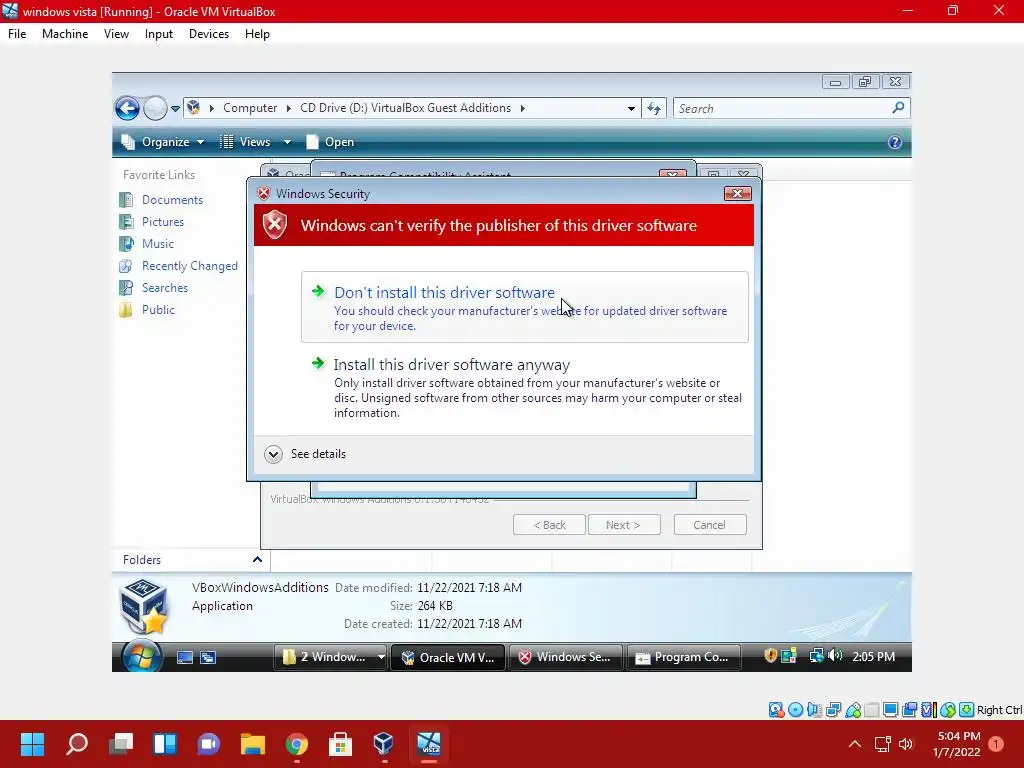
Task: Click the VirtualBox display indicator
Action: click(890, 710)
